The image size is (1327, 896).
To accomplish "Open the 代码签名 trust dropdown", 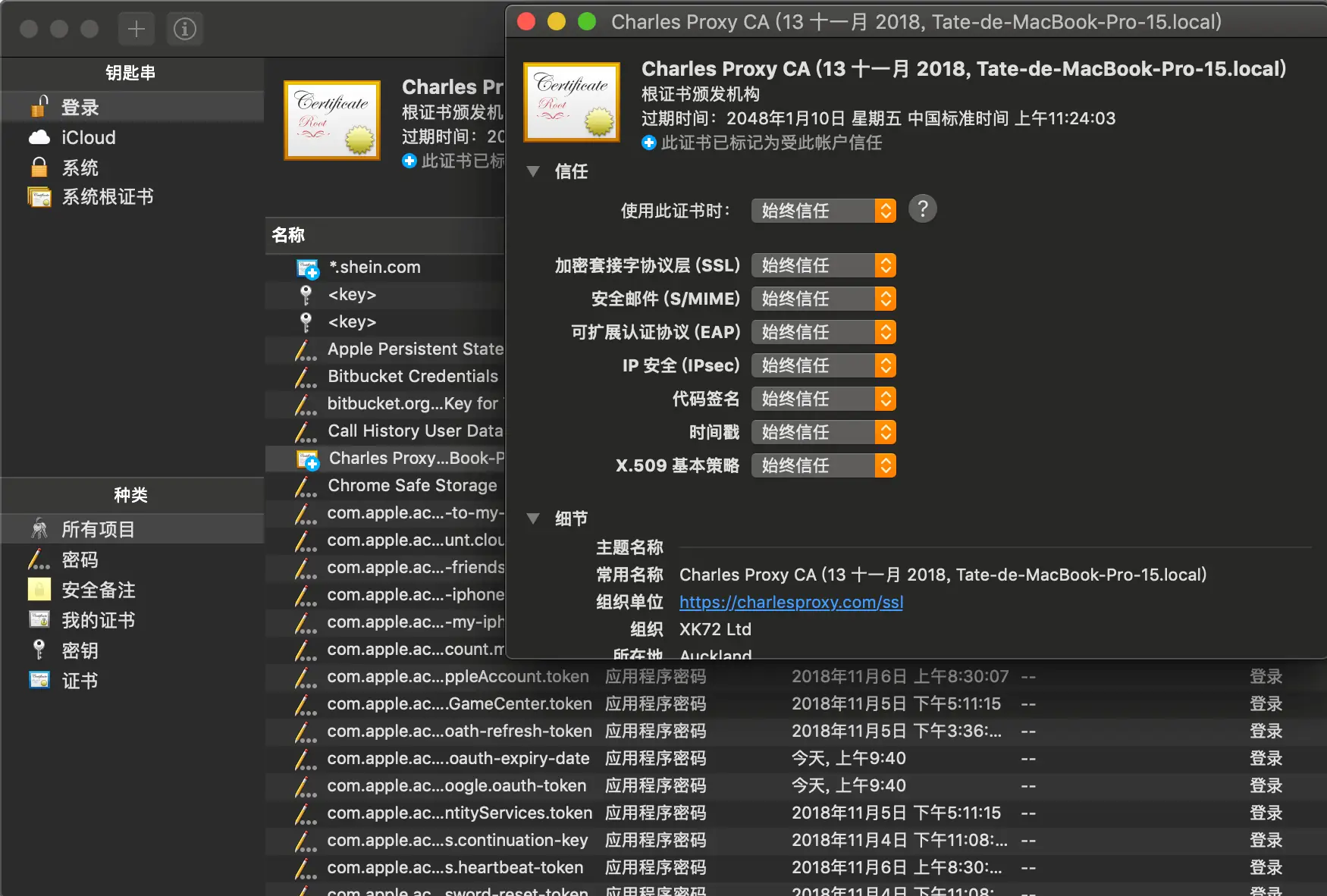I will coord(823,399).
